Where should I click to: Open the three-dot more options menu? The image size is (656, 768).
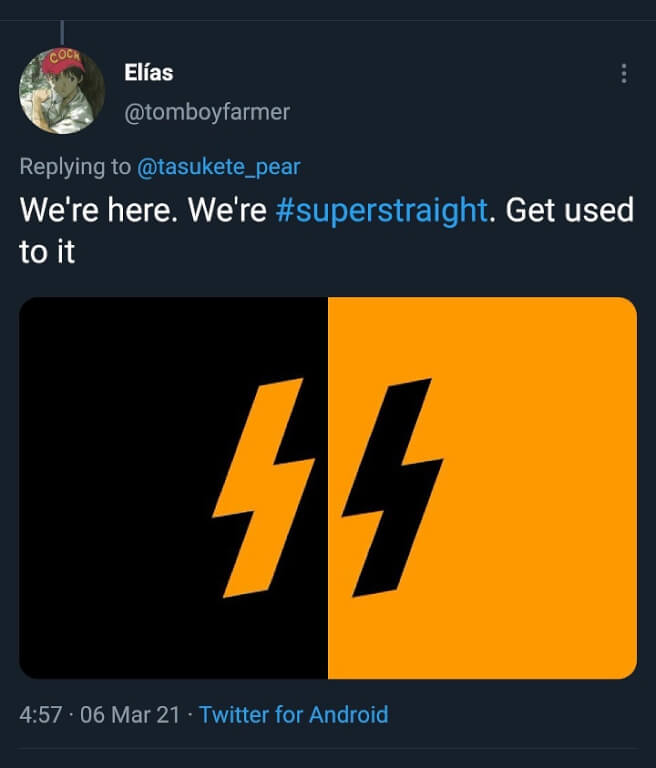[x=624, y=73]
